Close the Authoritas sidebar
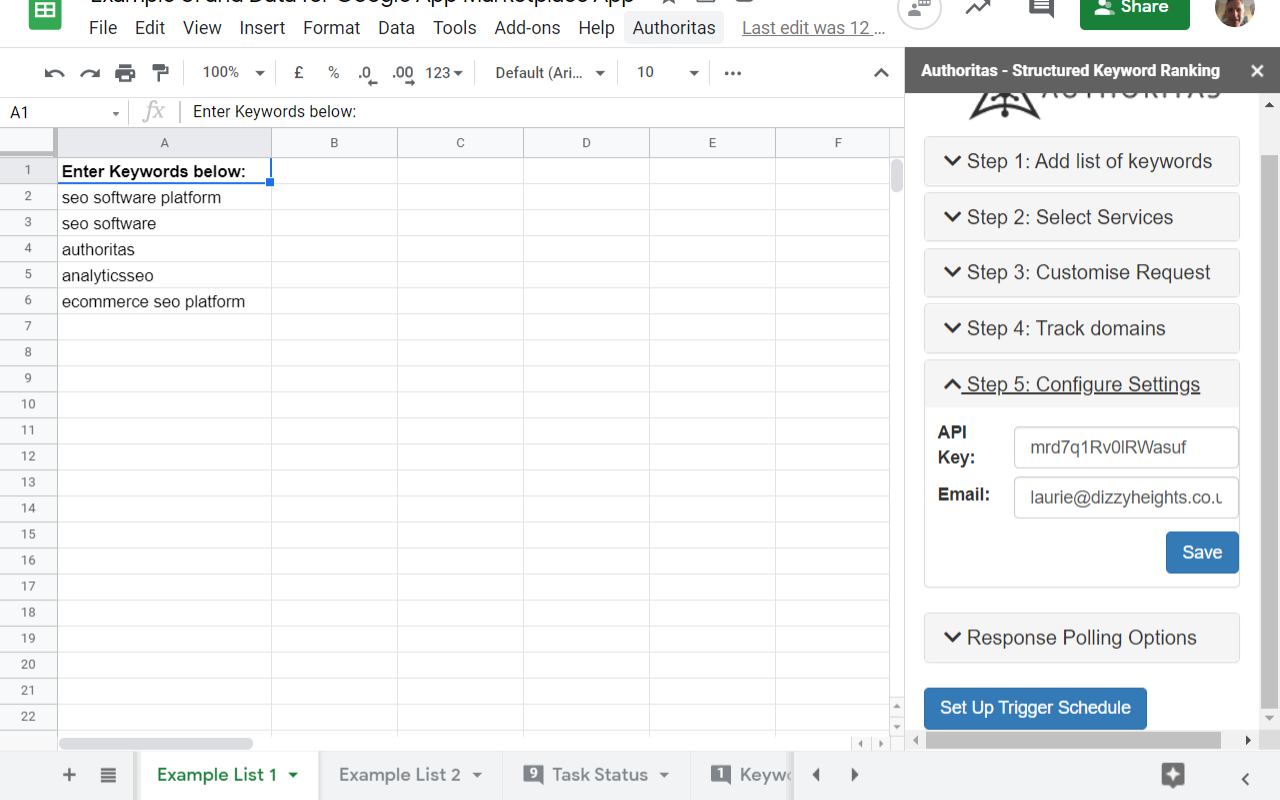This screenshot has width=1280, height=800. tap(1257, 71)
